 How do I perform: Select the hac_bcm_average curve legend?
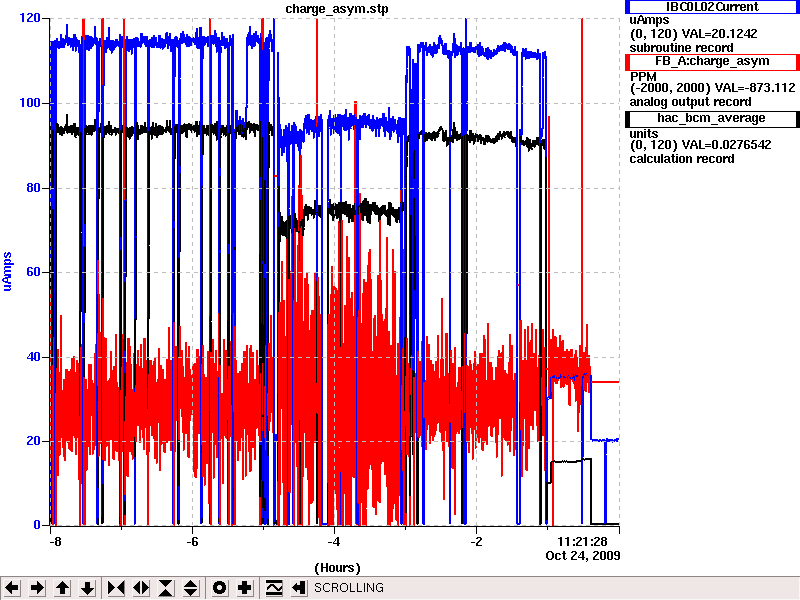712,118
